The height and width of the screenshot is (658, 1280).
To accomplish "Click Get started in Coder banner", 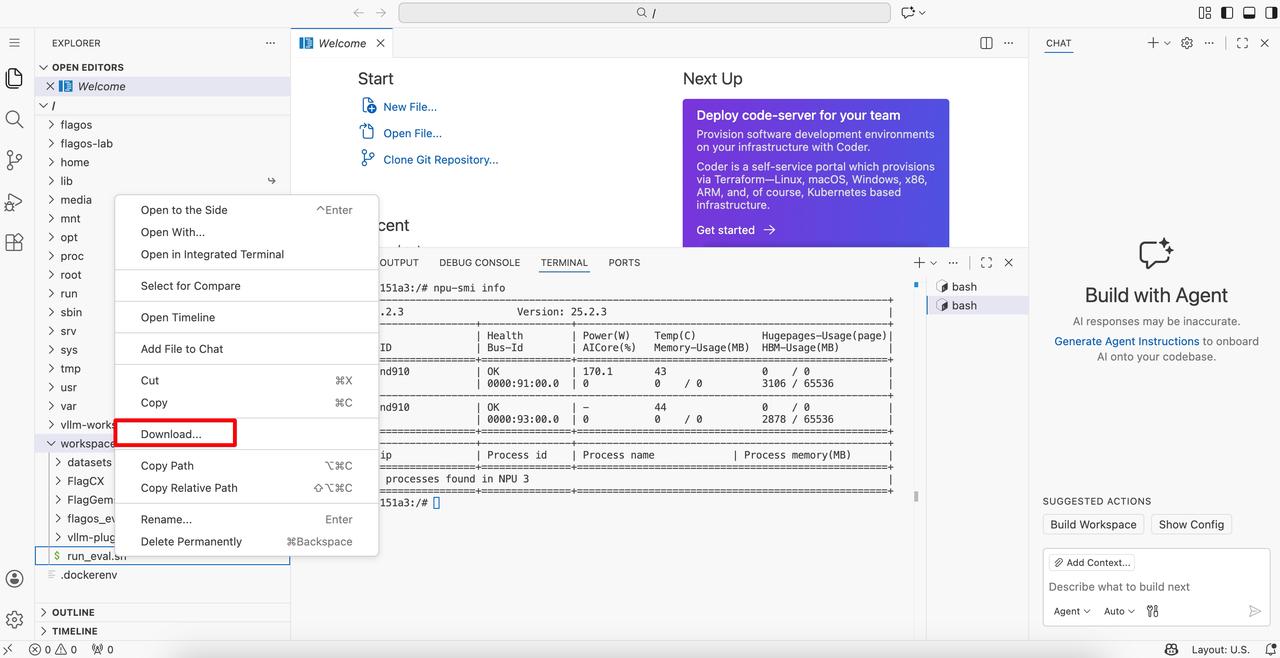I will (736, 230).
